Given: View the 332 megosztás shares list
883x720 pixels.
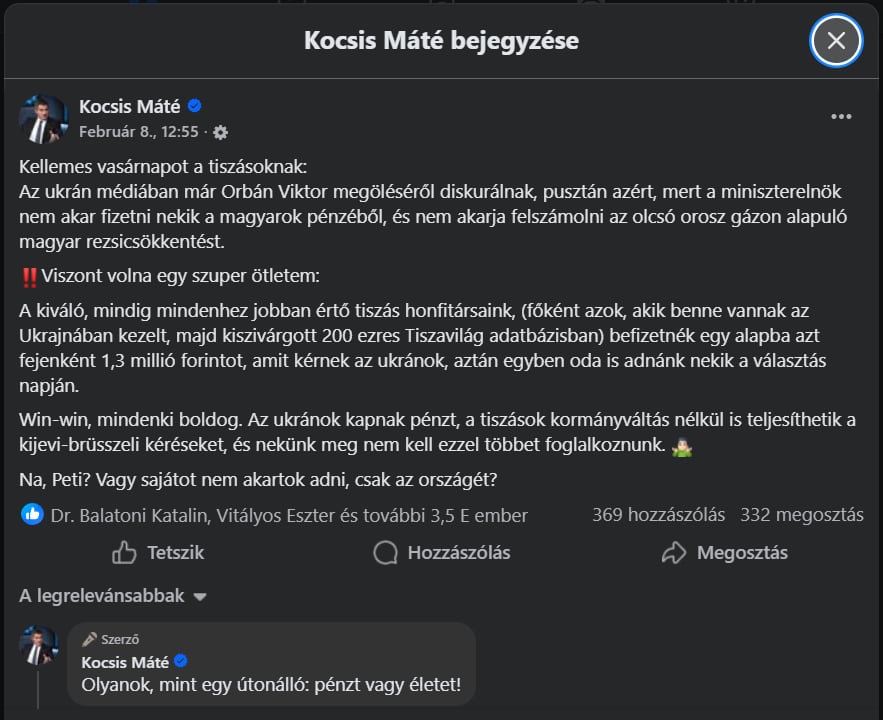Looking at the screenshot, I should pos(801,515).
